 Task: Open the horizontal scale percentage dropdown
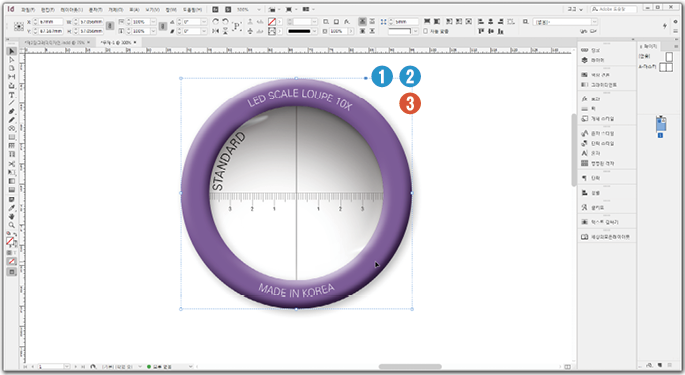tap(152, 22)
